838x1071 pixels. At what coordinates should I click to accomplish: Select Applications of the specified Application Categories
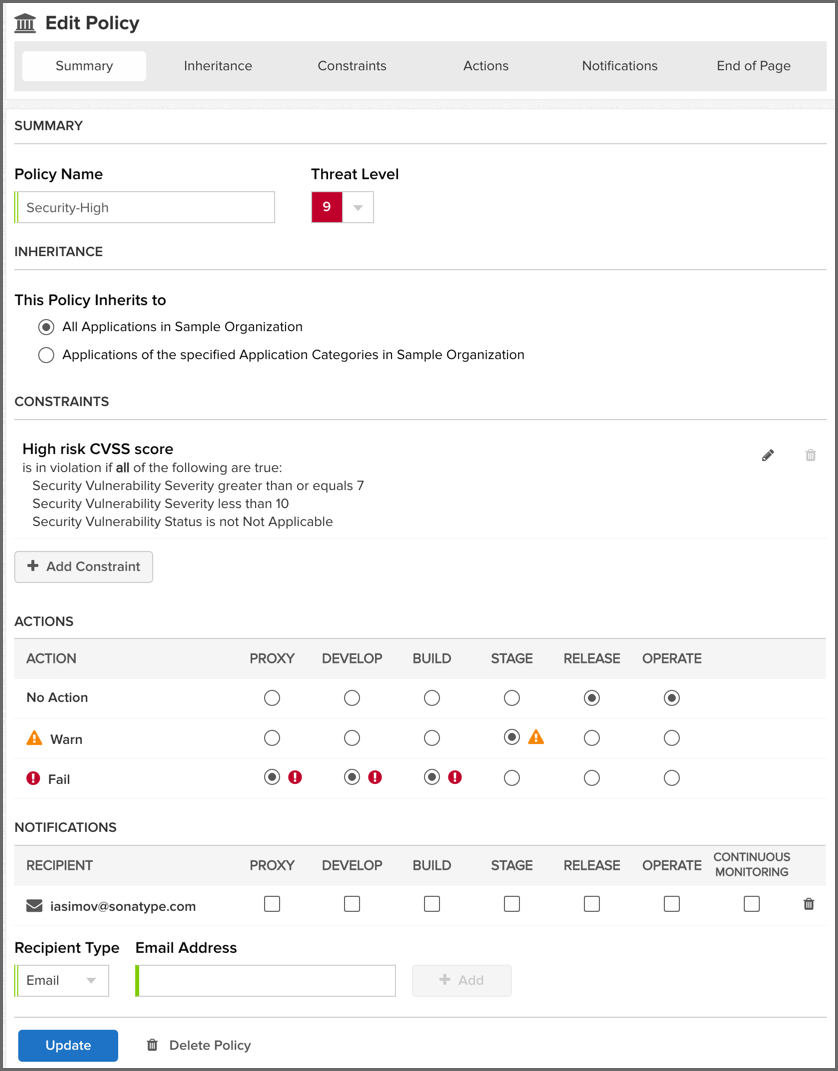pyautogui.click(x=46, y=355)
